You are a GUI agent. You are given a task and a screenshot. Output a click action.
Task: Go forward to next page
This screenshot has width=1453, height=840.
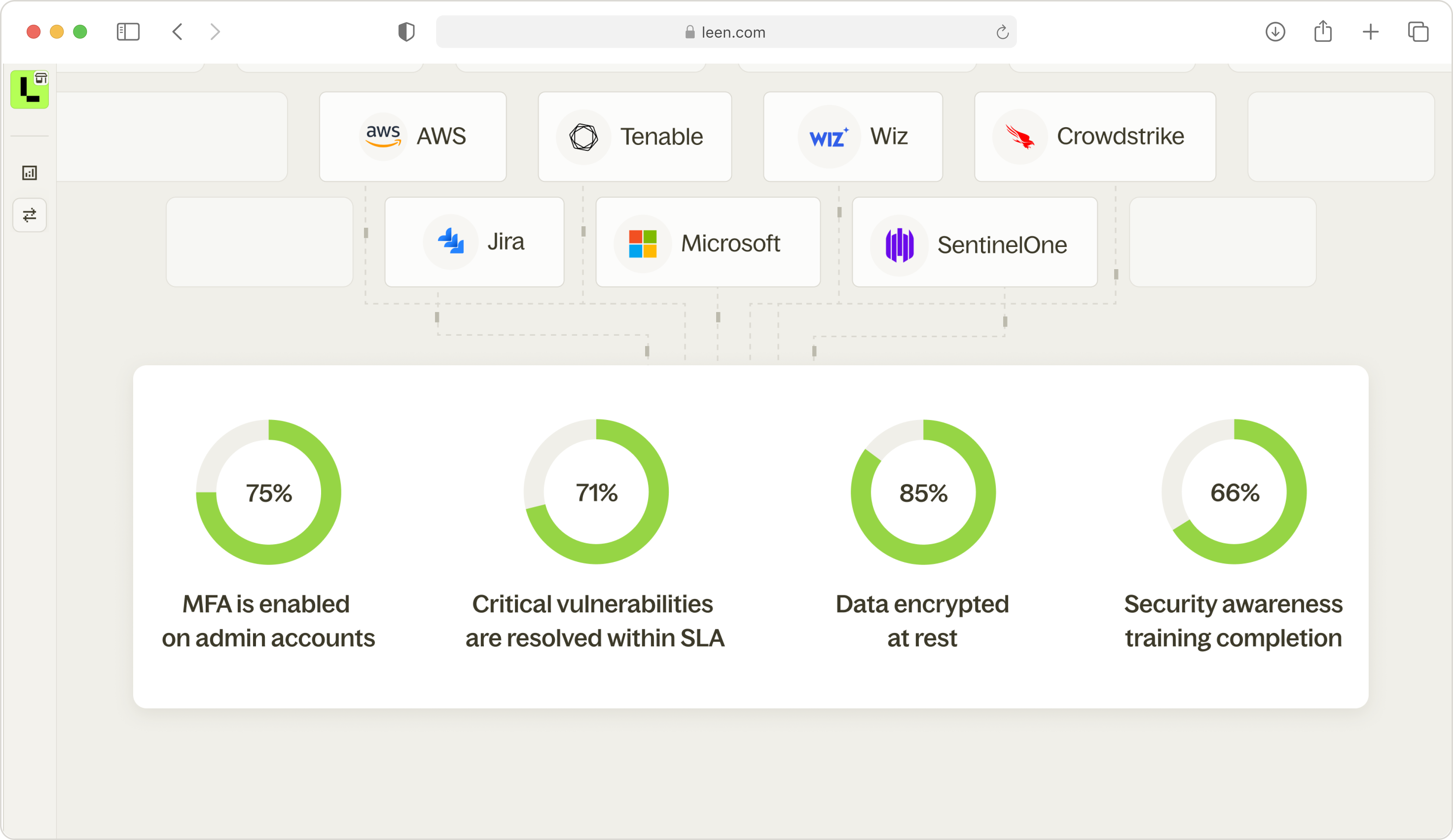(215, 32)
